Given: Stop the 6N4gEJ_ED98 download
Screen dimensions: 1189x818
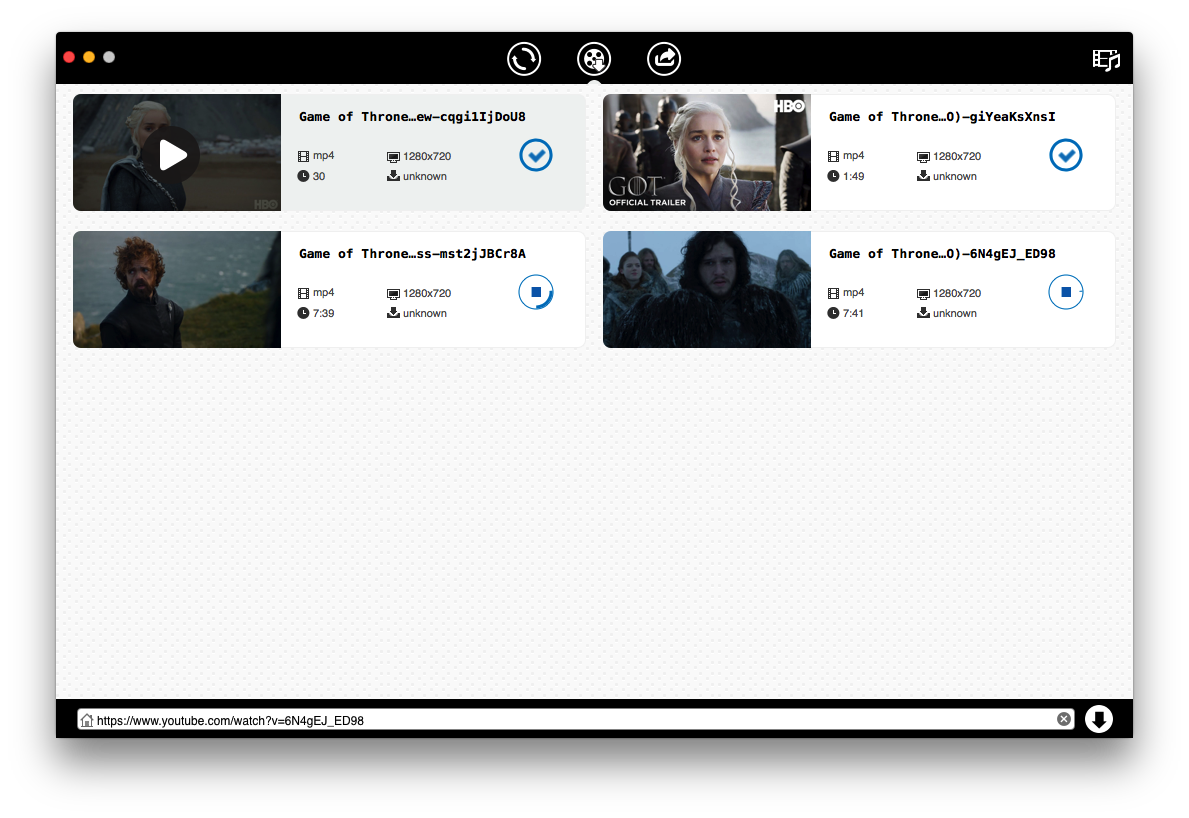Looking at the screenshot, I should coord(1066,292).
